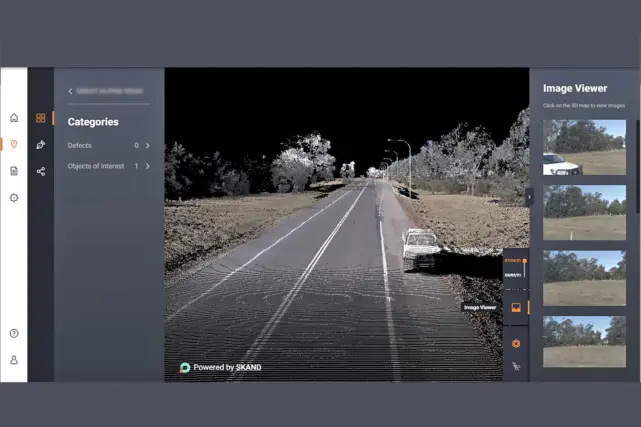Open the second image viewer thumbnail
Viewport: 641px width, 427px height.
[x=584, y=212]
